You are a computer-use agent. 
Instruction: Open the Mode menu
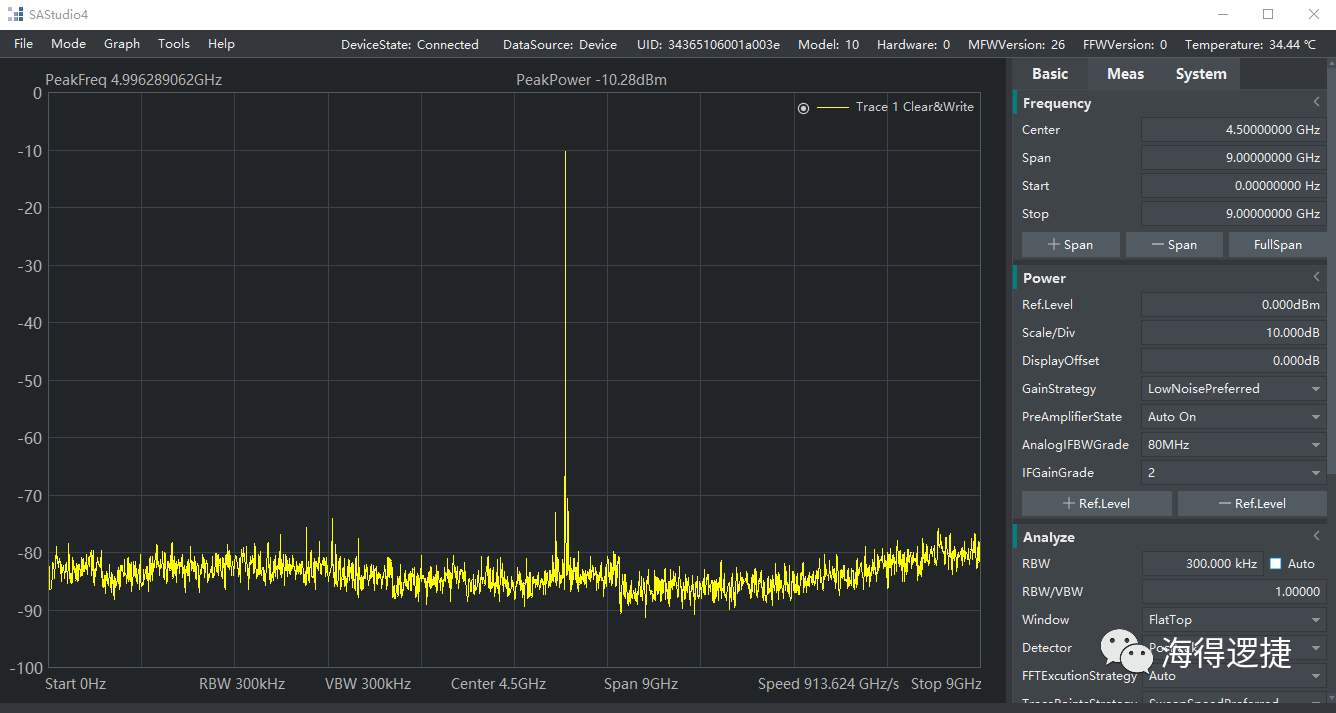(69, 44)
